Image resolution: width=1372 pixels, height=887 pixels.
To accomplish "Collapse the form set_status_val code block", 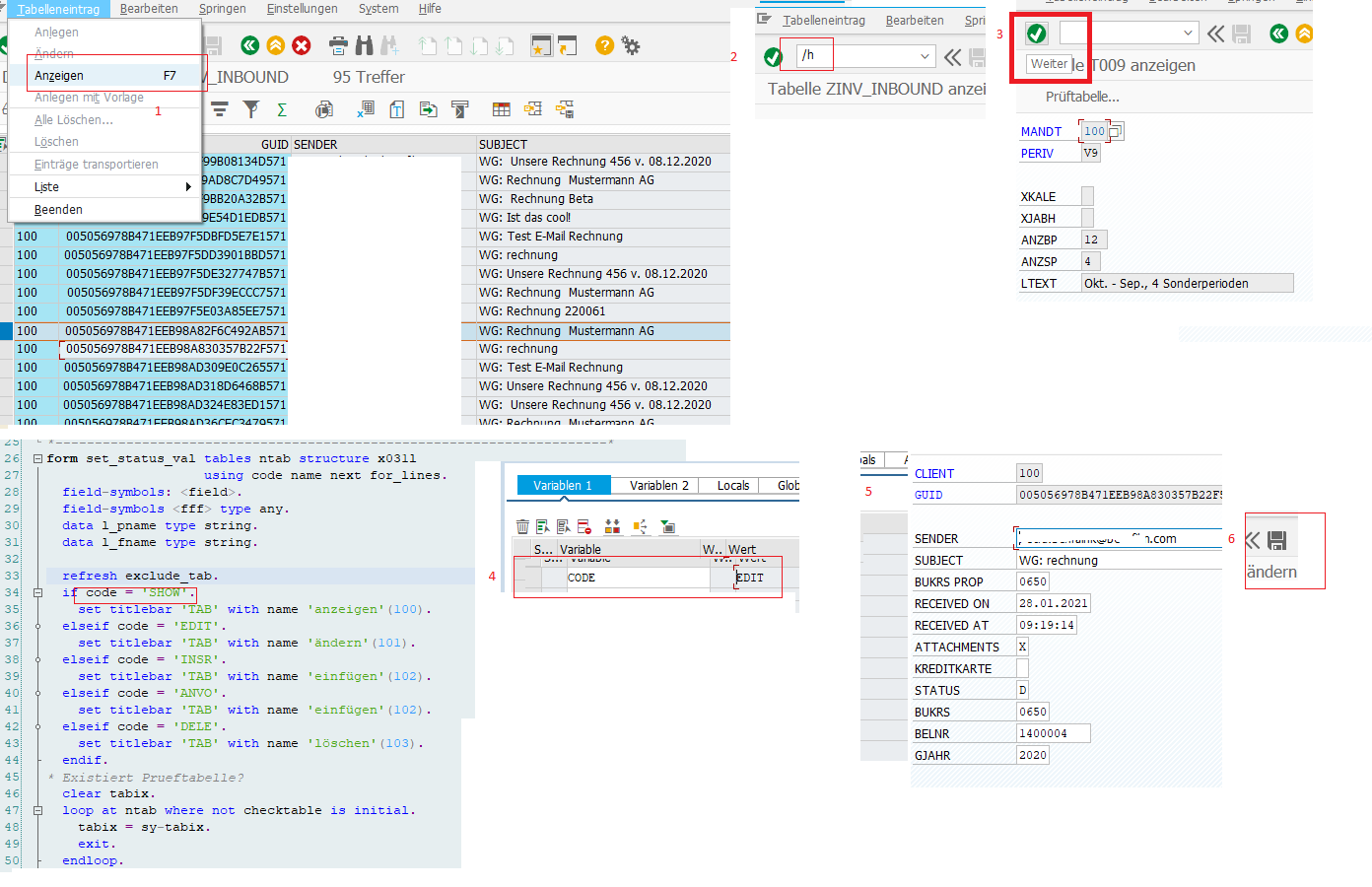I will click(x=37, y=458).
